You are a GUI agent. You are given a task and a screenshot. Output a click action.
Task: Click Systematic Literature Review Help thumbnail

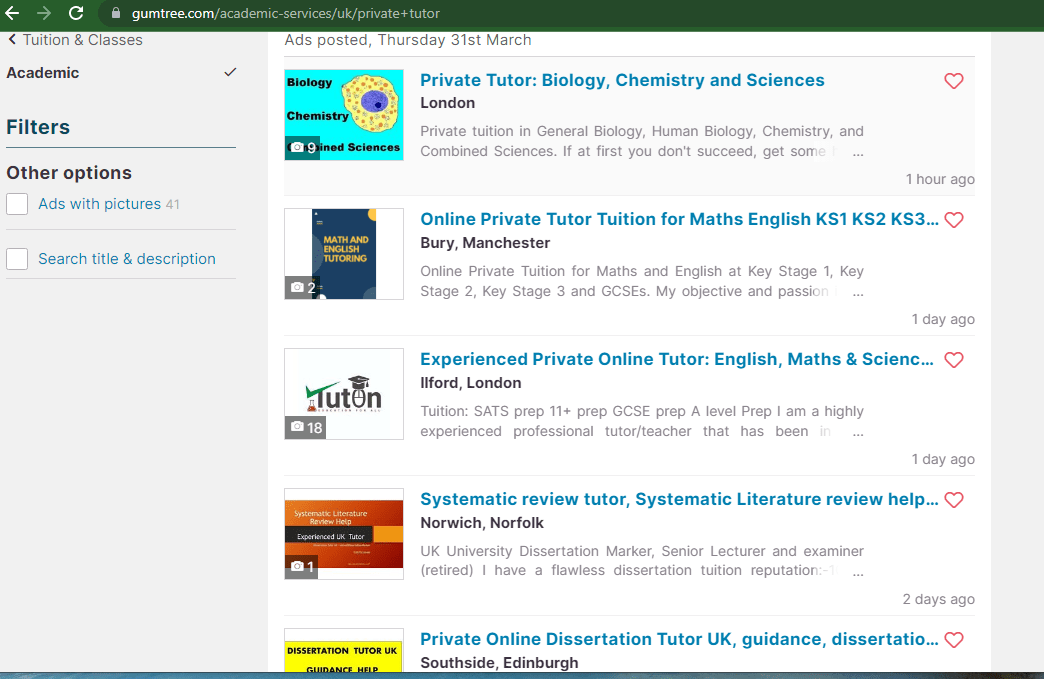(x=344, y=534)
